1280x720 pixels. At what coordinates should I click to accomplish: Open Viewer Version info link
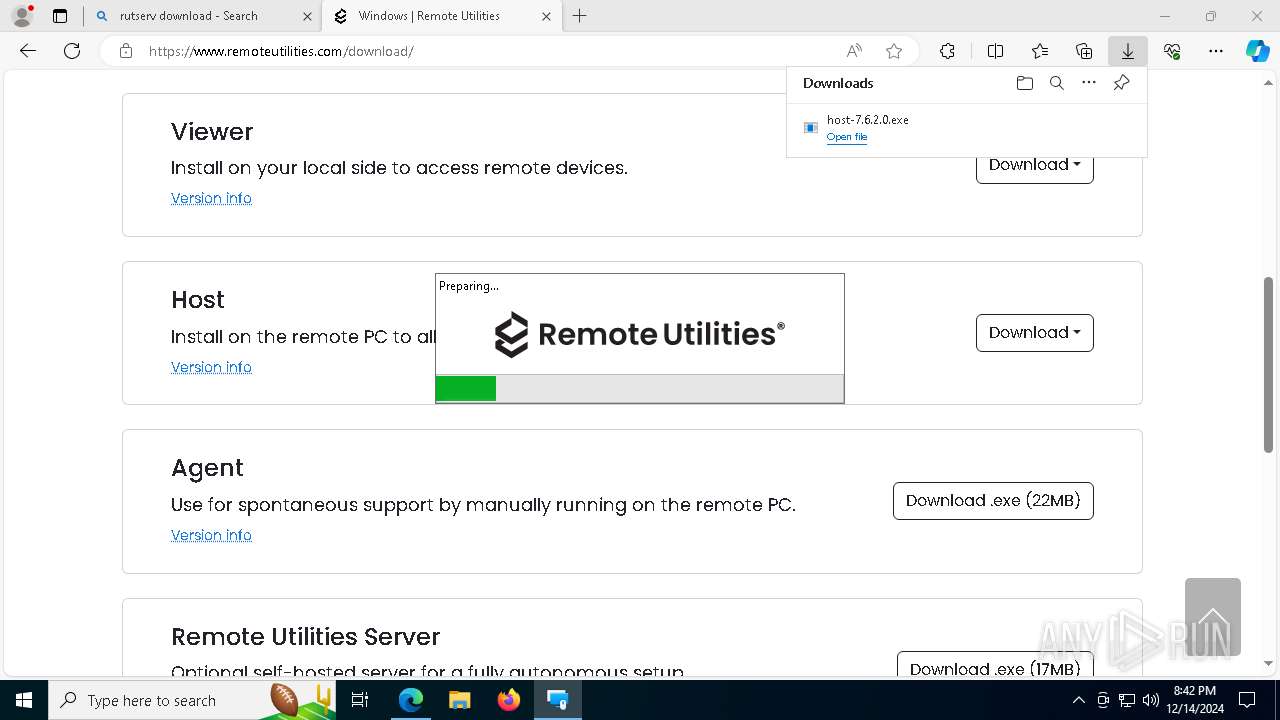[x=211, y=198]
